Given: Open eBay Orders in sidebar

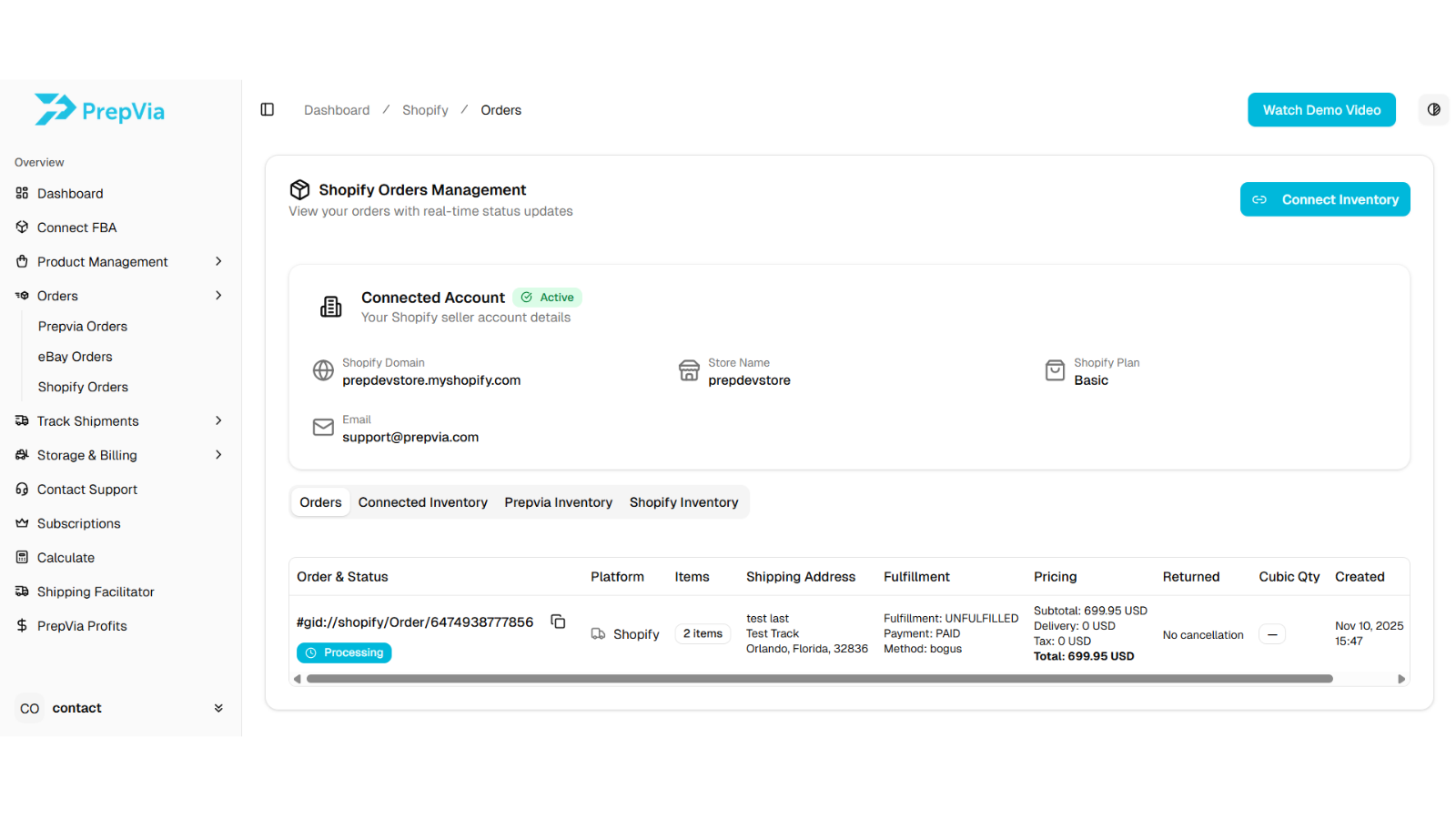Looking at the screenshot, I should [x=76, y=357].
